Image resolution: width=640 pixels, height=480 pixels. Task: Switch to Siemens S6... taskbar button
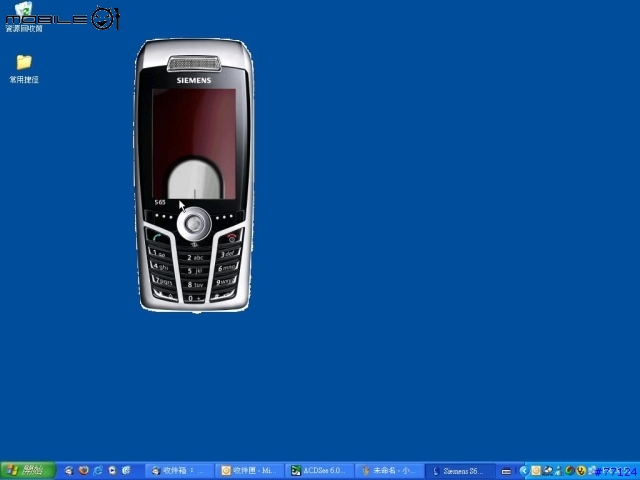(x=460, y=471)
